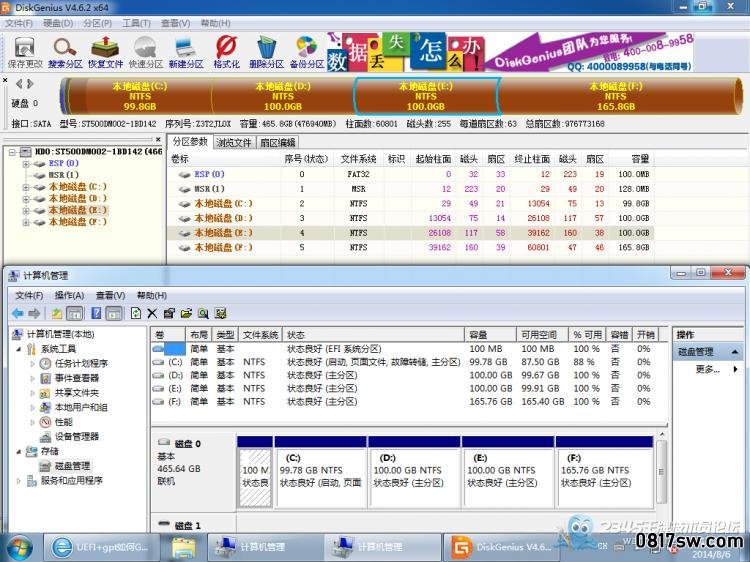Open the 硬盘(D) menu
The height and width of the screenshot is (562, 750).
click(x=58, y=23)
